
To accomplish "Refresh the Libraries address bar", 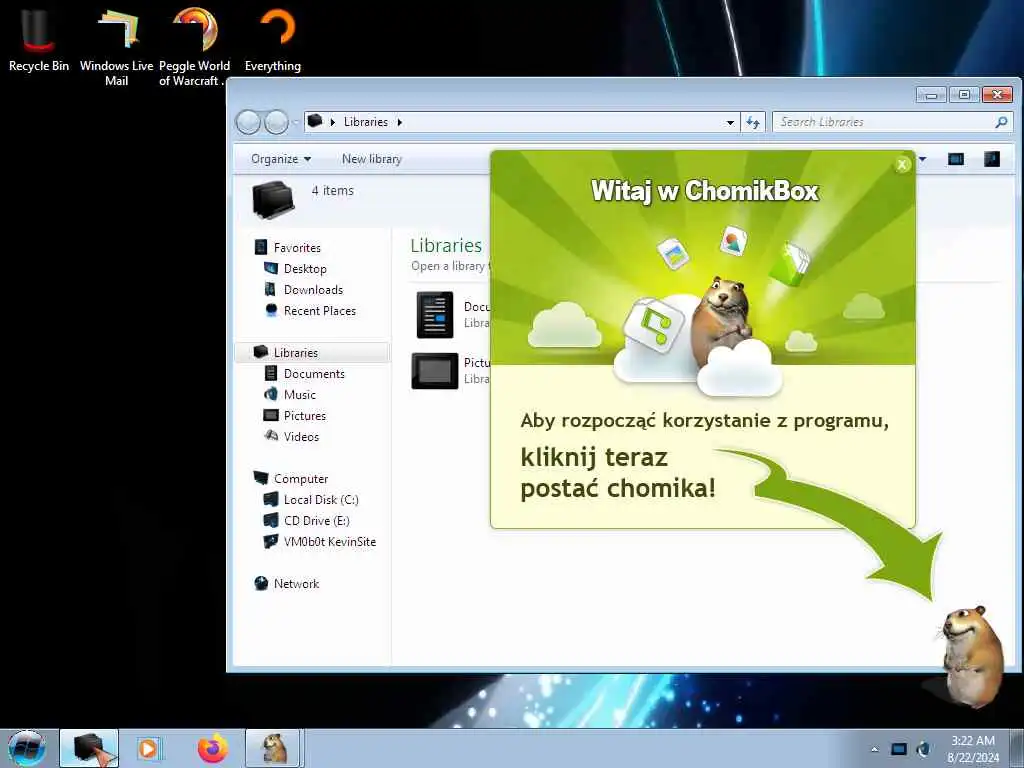I will pyautogui.click(x=753, y=122).
